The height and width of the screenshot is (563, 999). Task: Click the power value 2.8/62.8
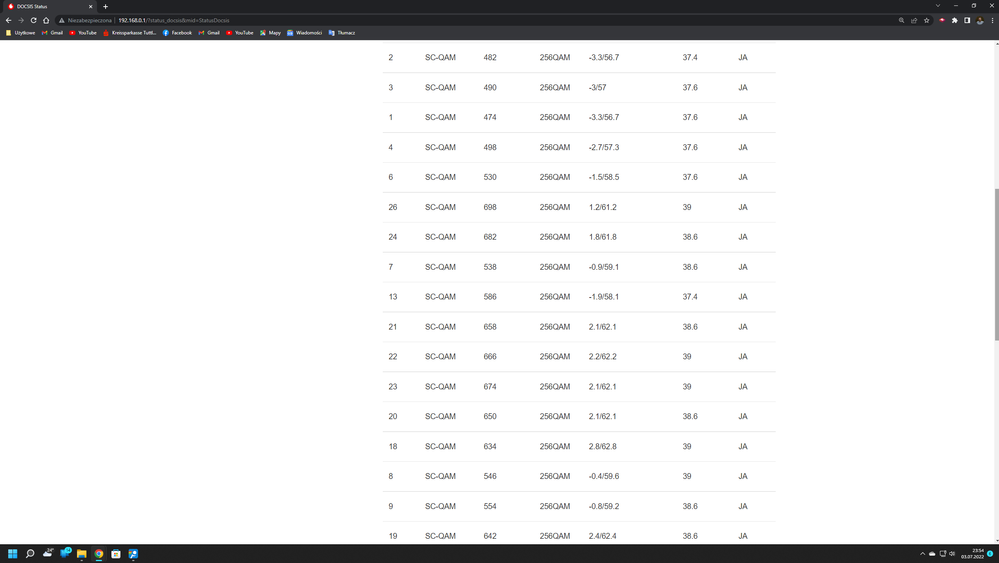click(603, 446)
